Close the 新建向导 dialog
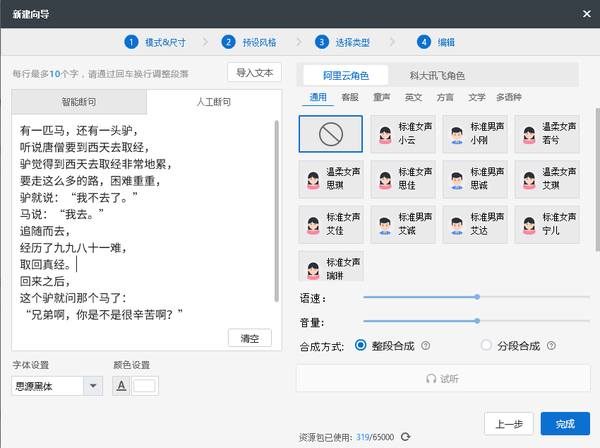The height and width of the screenshot is (448, 600). point(587,14)
